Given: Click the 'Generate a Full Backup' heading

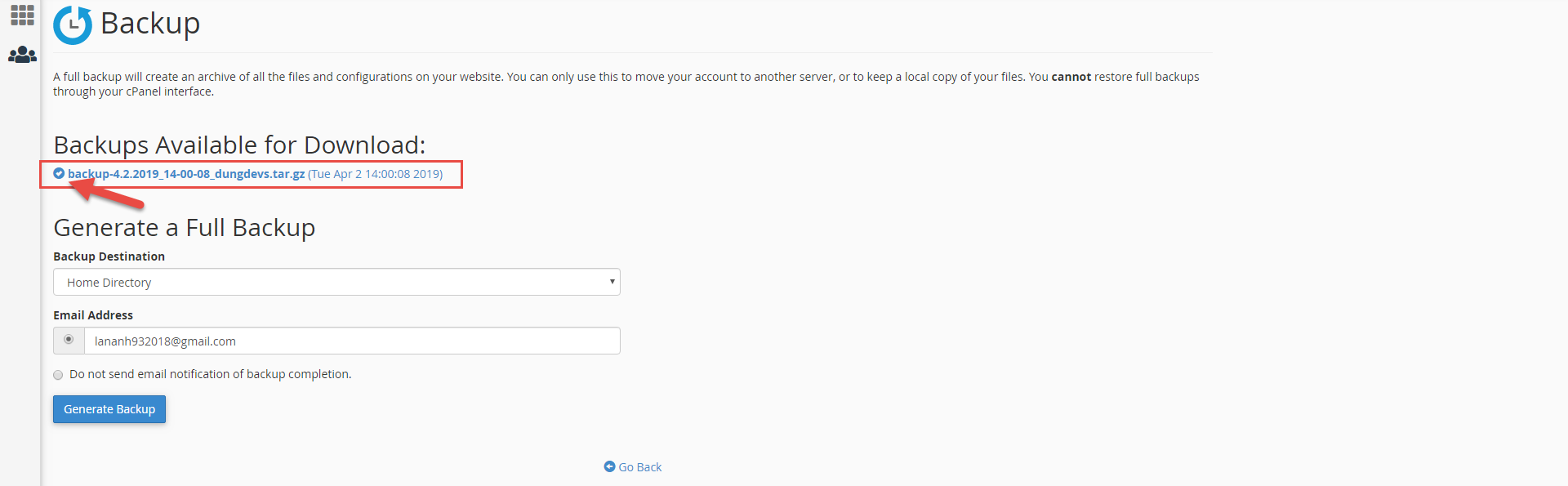Looking at the screenshot, I should [184, 227].
